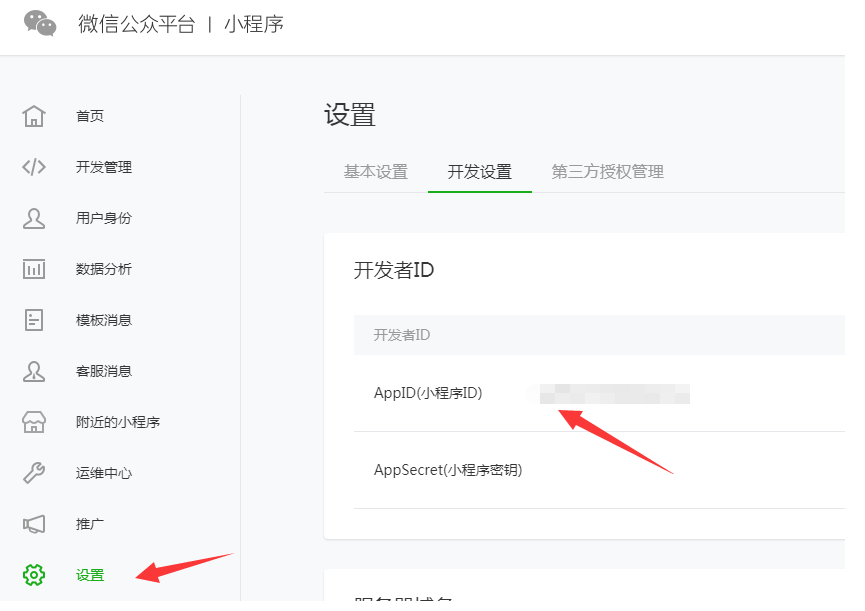Select the 第三方授权管理 tab
Image resolution: width=865 pixels, height=611 pixels.
tap(606, 171)
